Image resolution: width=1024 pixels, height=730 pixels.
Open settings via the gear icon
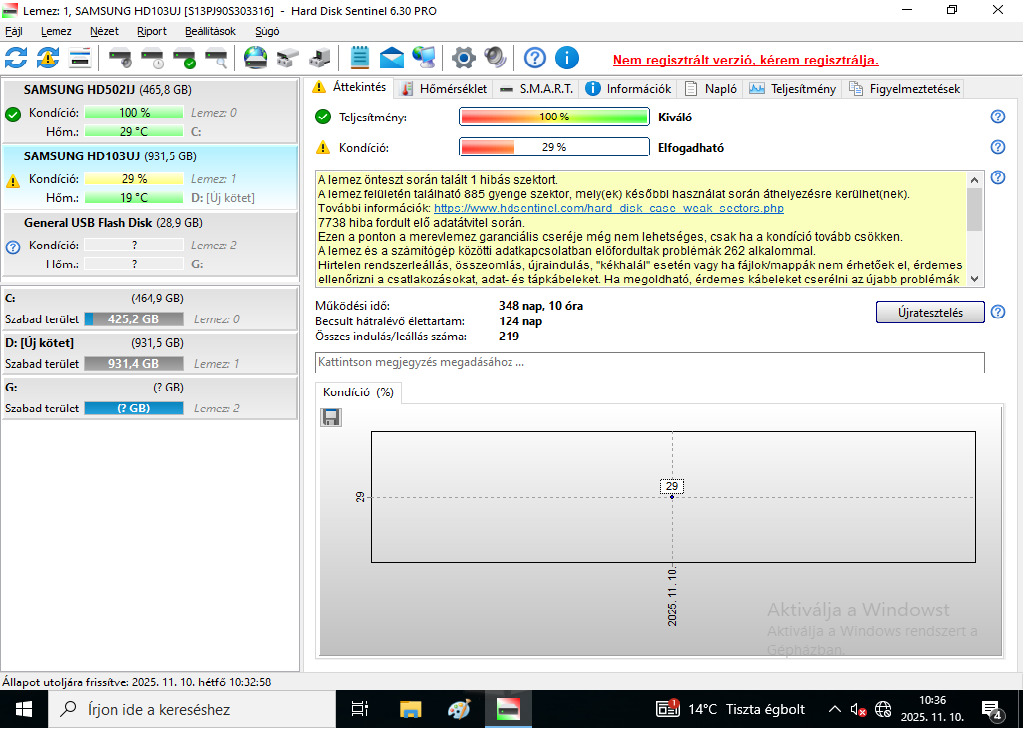point(464,58)
